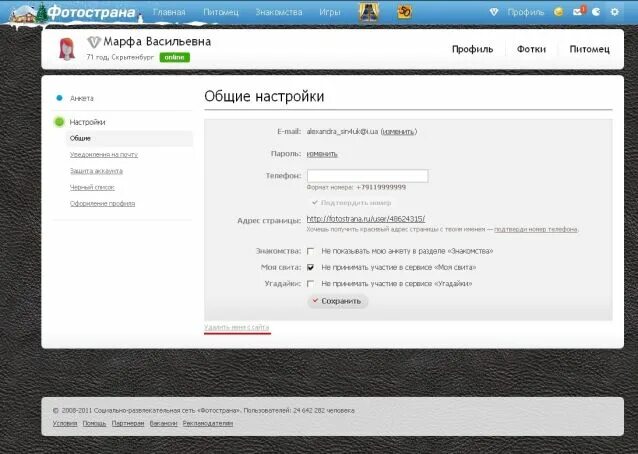The width and height of the screenshot is (638, 454).
Task: Open Анкета in the sidebar
Action: click(82, 98)
